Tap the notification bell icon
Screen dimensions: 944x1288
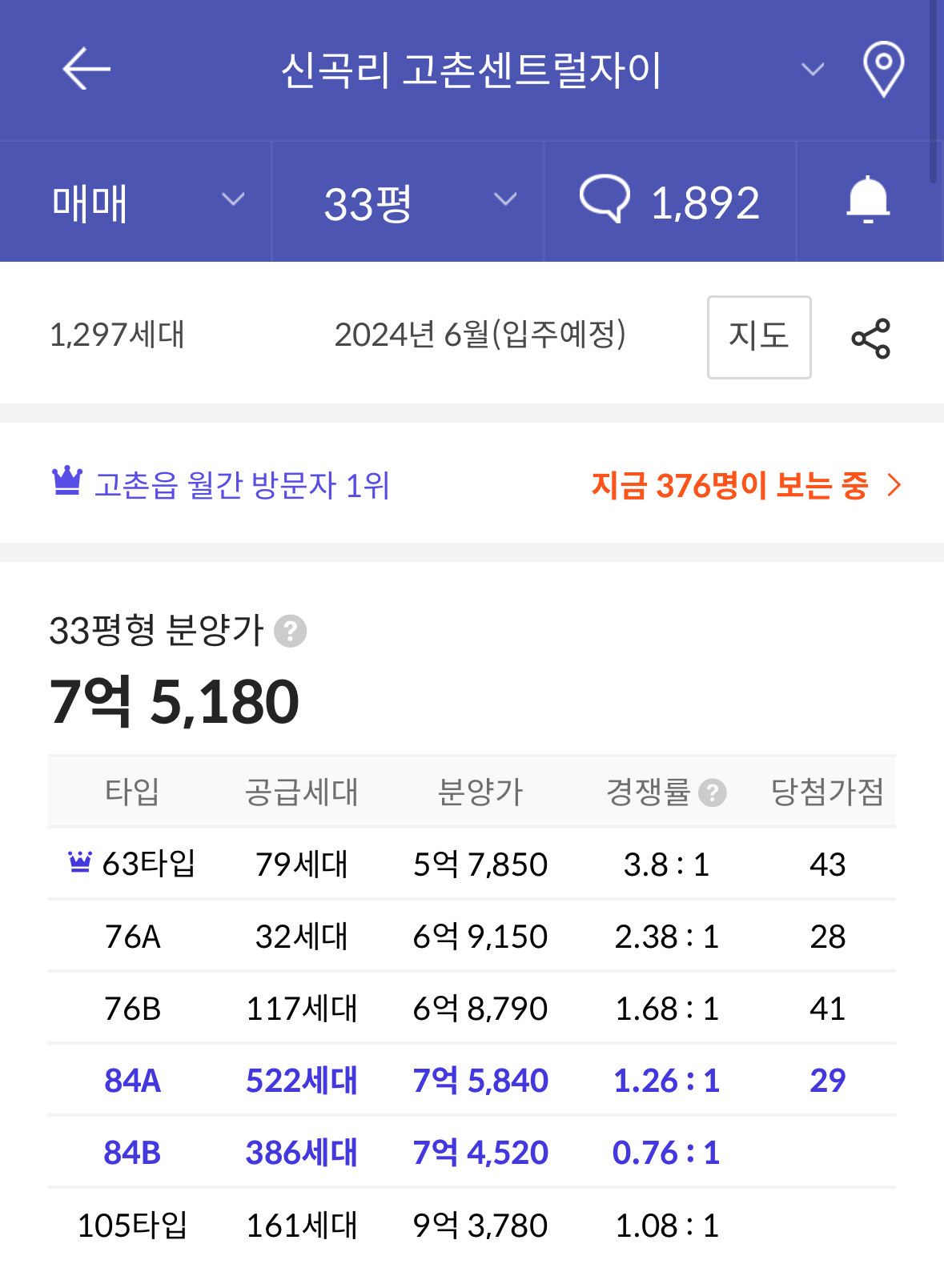click(869, 200)
